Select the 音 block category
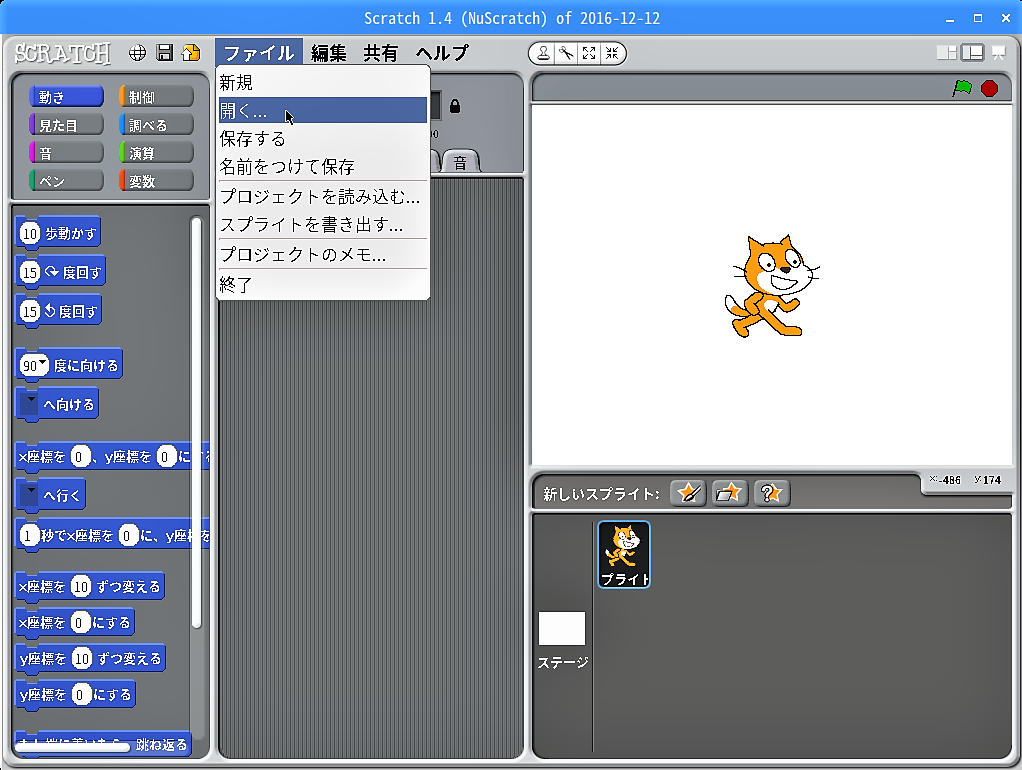Viewport: 1022px width, 770px height. click(66, 153)
